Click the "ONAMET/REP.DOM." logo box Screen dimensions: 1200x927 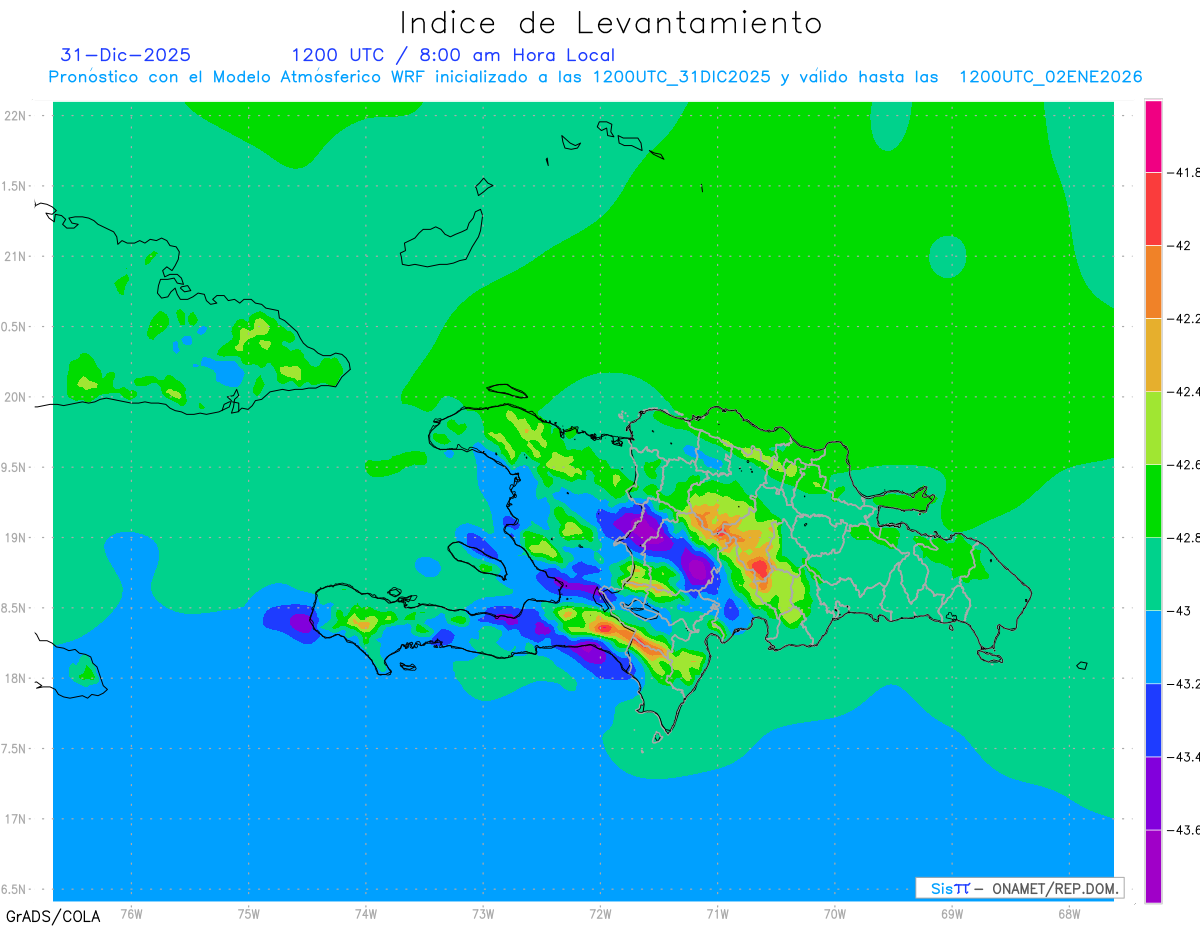pos(1019,888)
